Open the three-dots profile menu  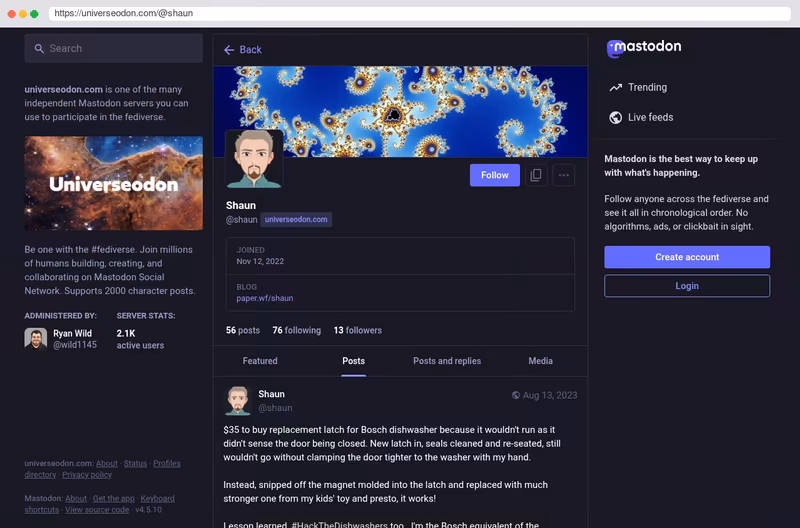[x=563, y=175]
